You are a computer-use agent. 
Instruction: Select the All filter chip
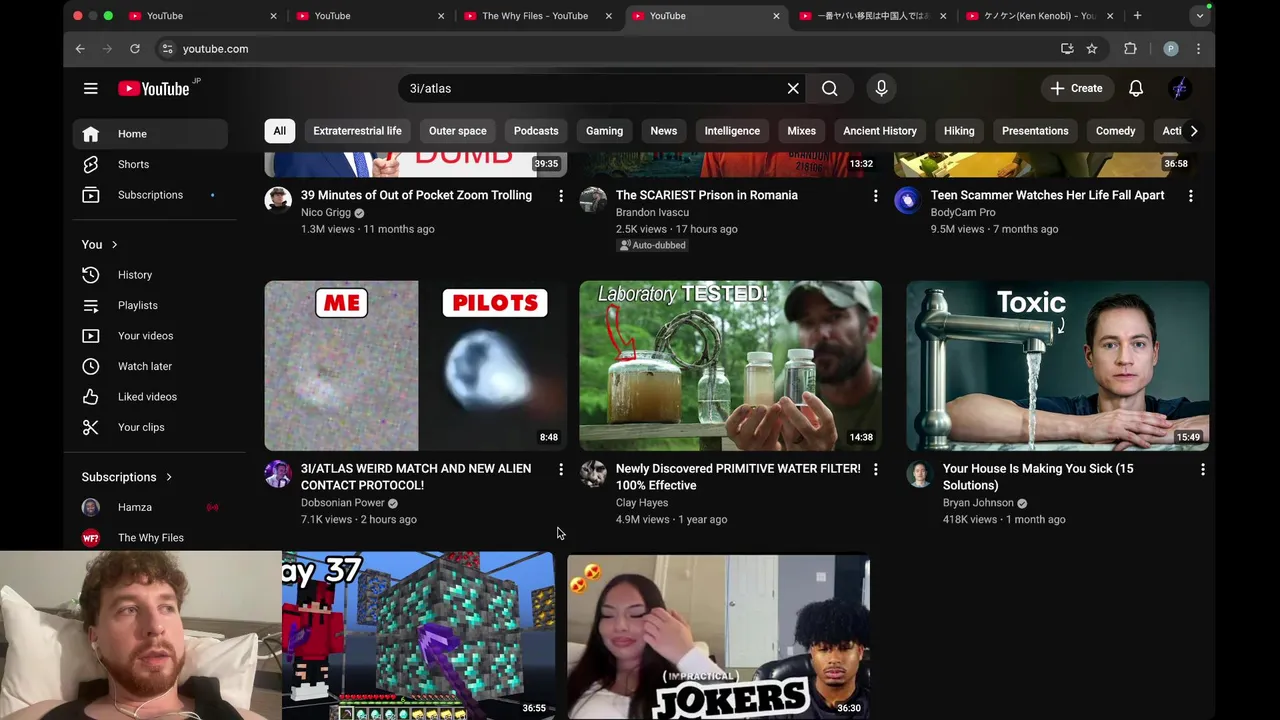coord(279,131)
